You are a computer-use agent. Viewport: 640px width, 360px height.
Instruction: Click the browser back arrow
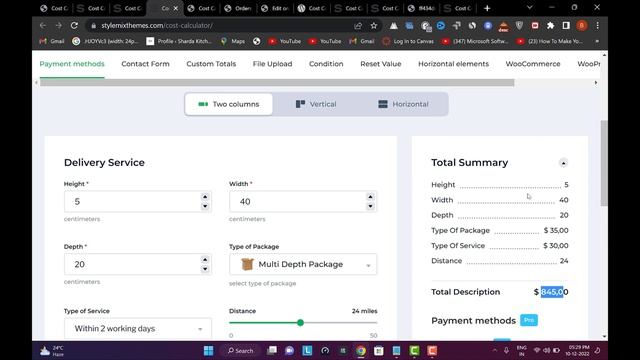(x=43, y=25)
